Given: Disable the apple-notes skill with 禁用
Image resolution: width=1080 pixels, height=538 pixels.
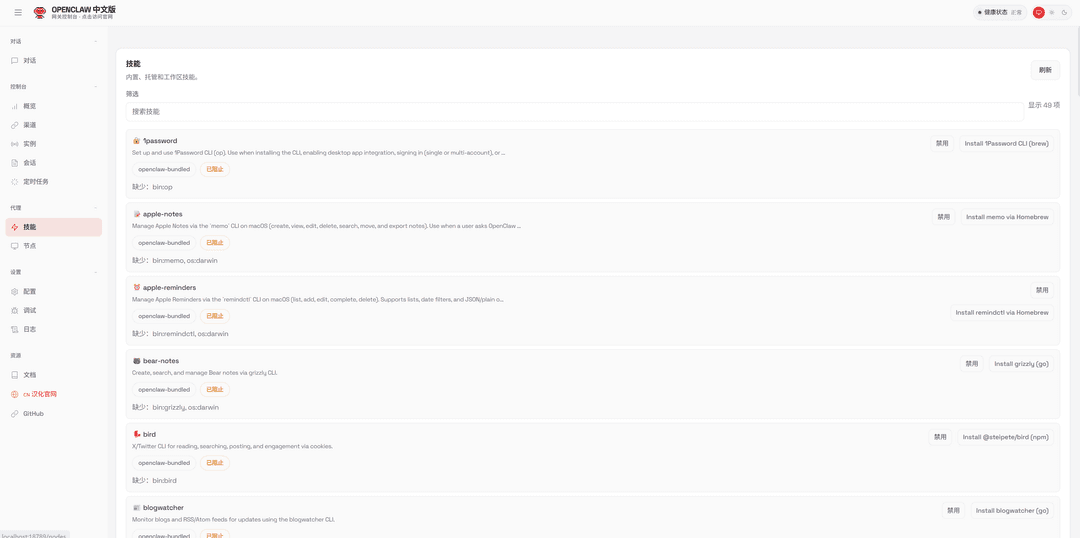Looking at the screenshot, I should point(944,217).
